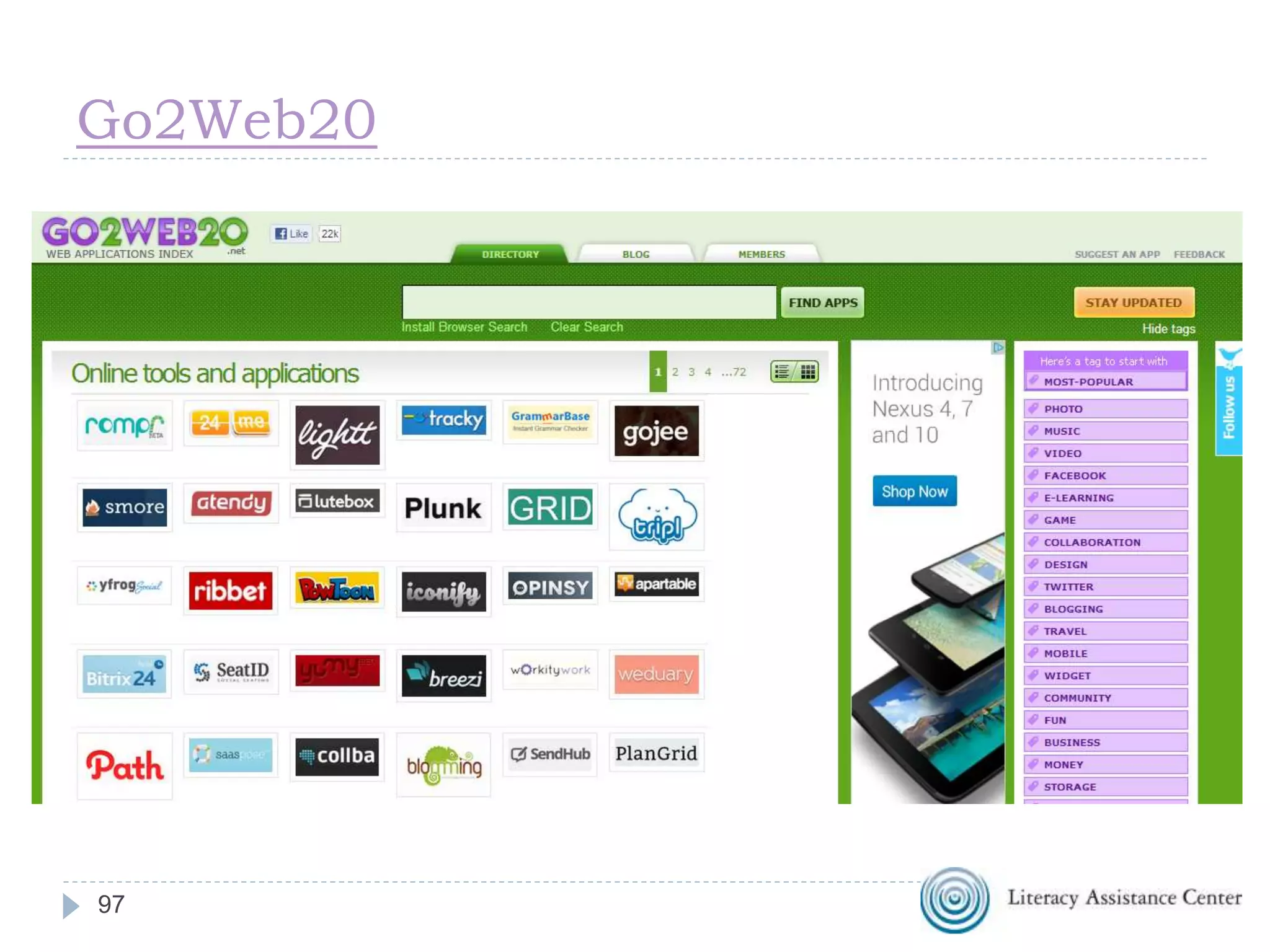Click the Find Apps button
Viewport: 1270px width, 952px height.
coord(823,302)
